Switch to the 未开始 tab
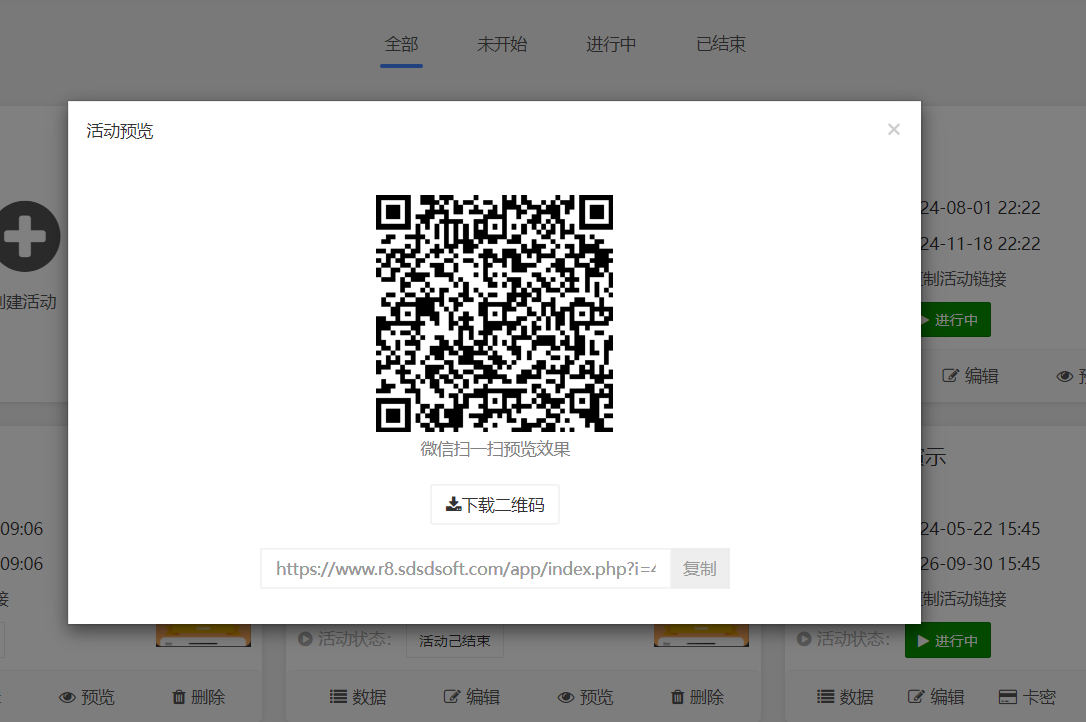This screenshot has width=1086, height=722. (x=502, y=44)
